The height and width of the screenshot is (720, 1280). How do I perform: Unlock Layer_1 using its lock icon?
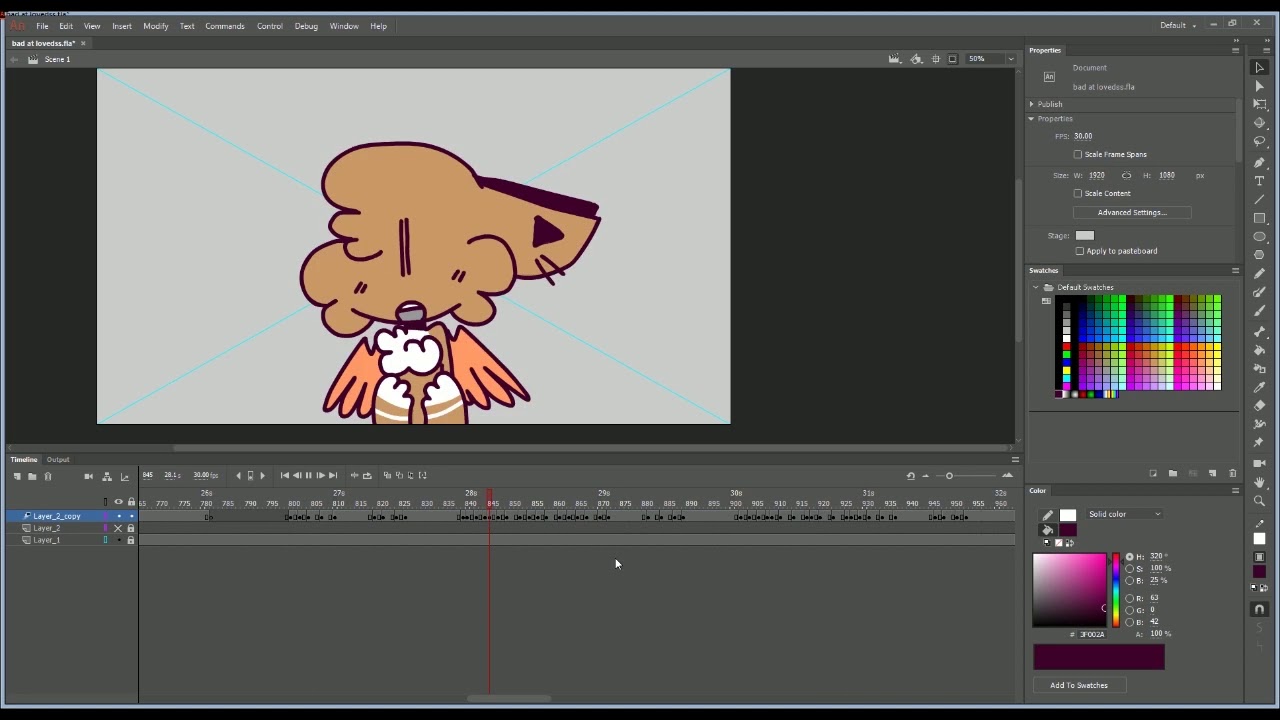[130, 540]
